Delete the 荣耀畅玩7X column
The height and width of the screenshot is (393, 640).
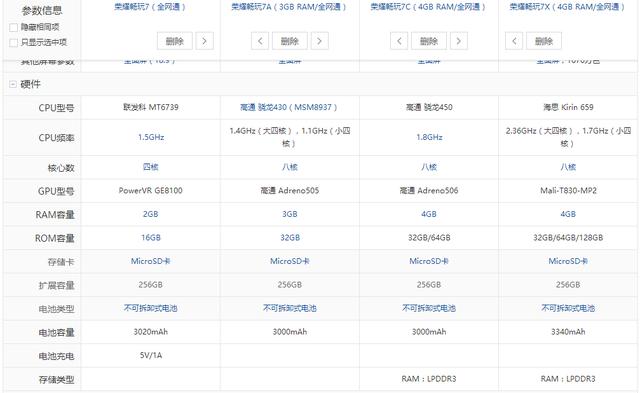tap(544, 41)
